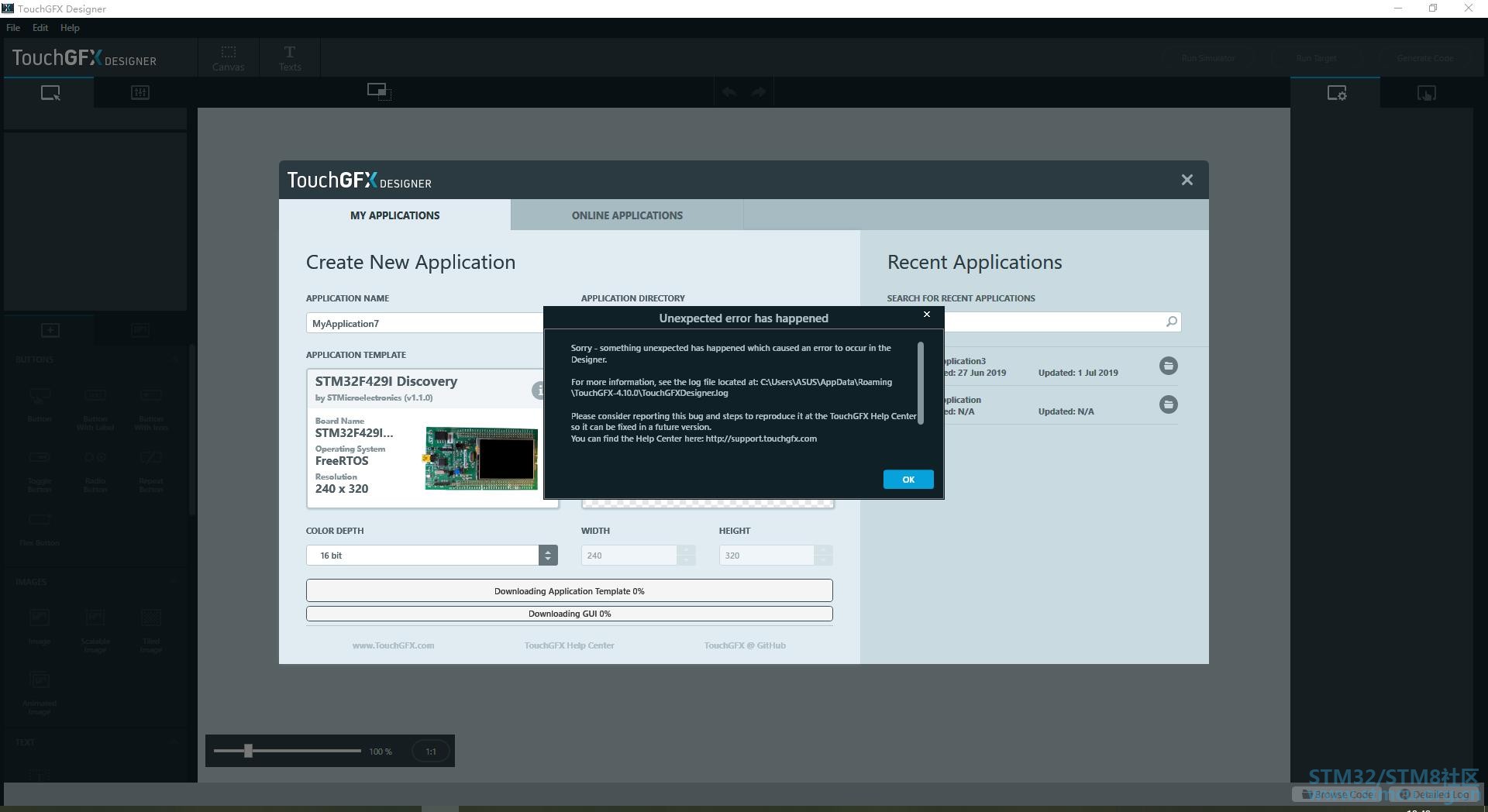Open the properties panel tab icon
Screen dimensions: 1488x812
(x=1336, y=93)
